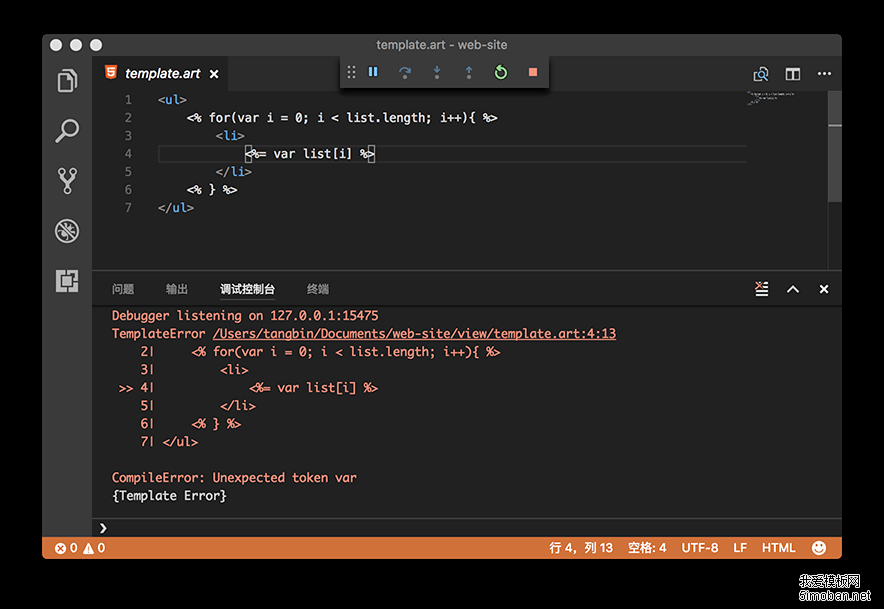Viewport: 884px width, 609px height.
Task: Switch to the 问题 tab
Action: click(123, 289)
